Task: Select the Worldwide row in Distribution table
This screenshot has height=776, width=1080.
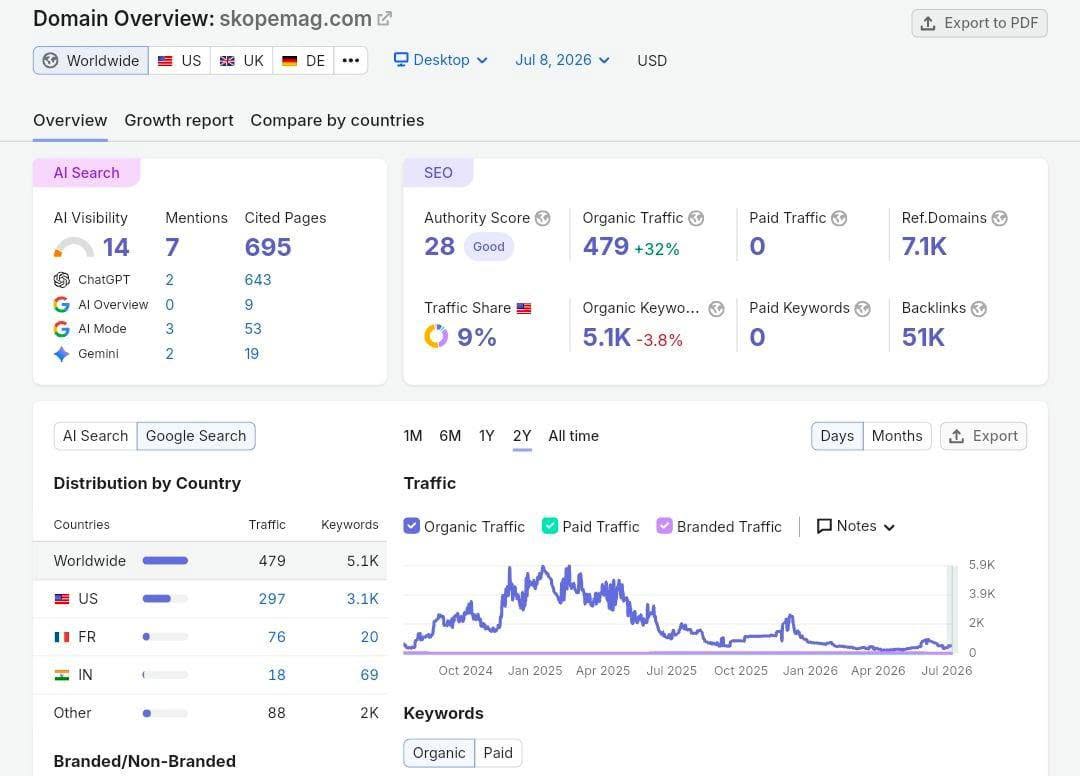Action: pos(210,560)
